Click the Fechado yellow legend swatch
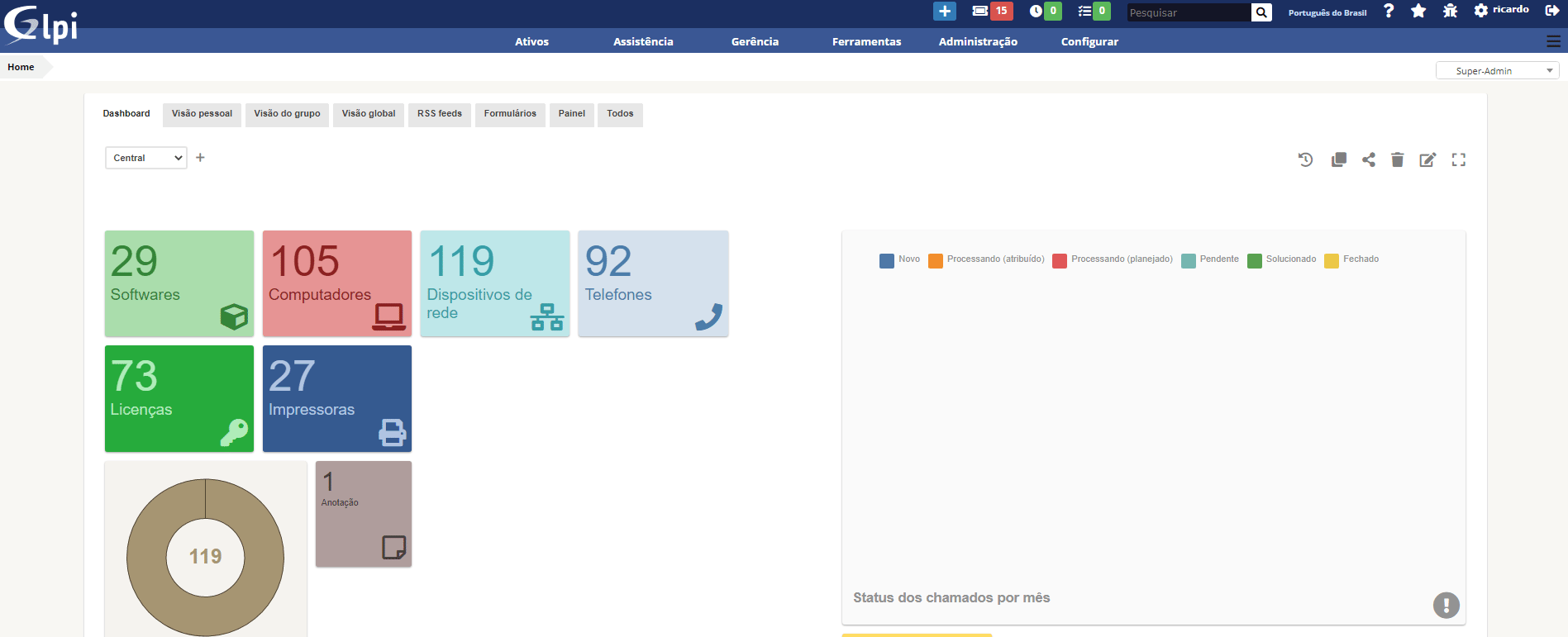 [1332, 260]
